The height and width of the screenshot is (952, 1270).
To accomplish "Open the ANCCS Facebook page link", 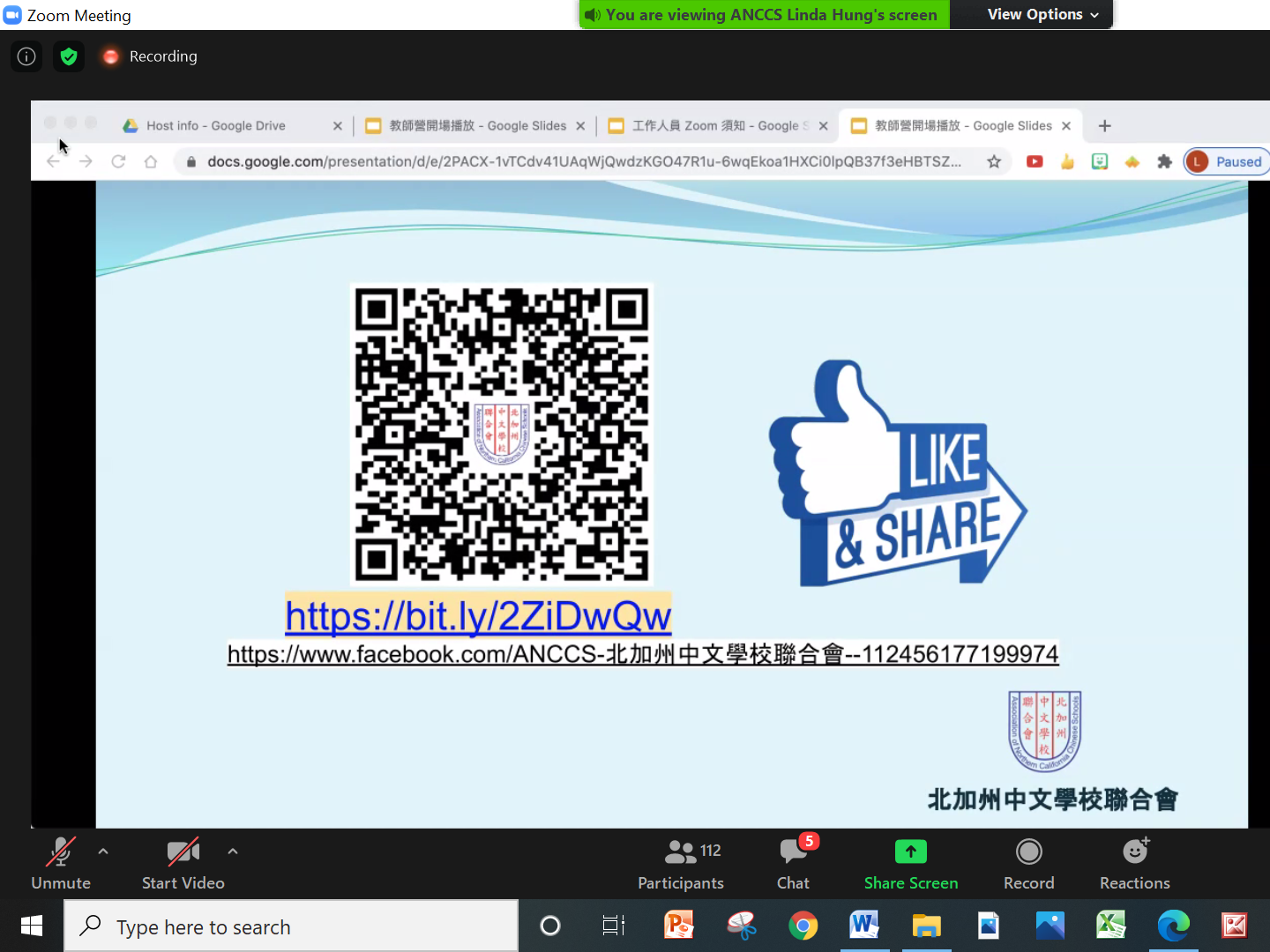I will (x=642, y=654).
